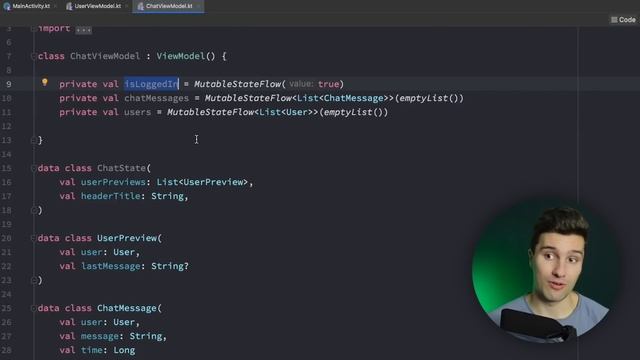
Task: Click 'String?' type on line 22
Action: 170,266
